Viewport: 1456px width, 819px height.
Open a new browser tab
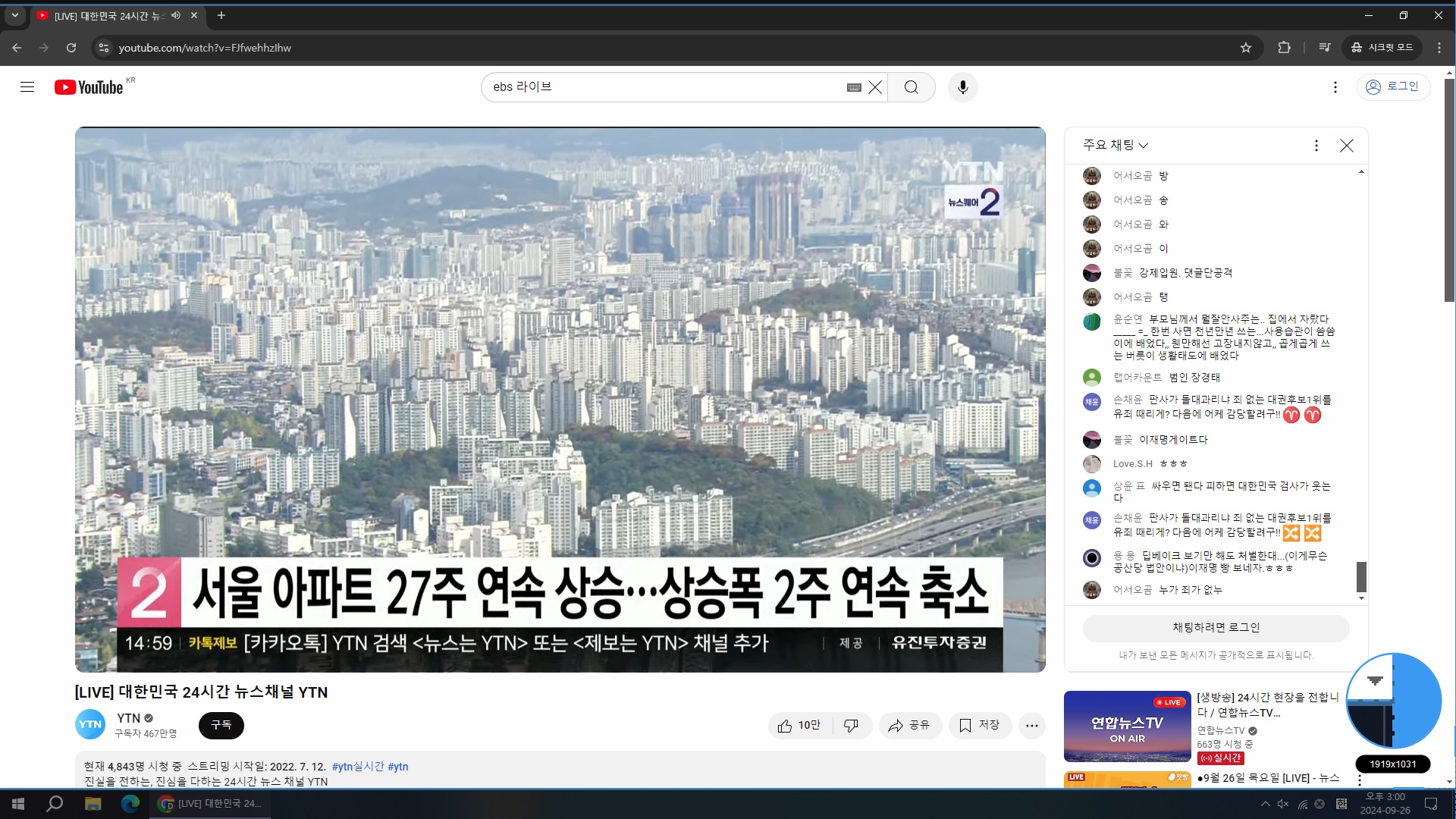pyautogui.click(x=221, y=15)
